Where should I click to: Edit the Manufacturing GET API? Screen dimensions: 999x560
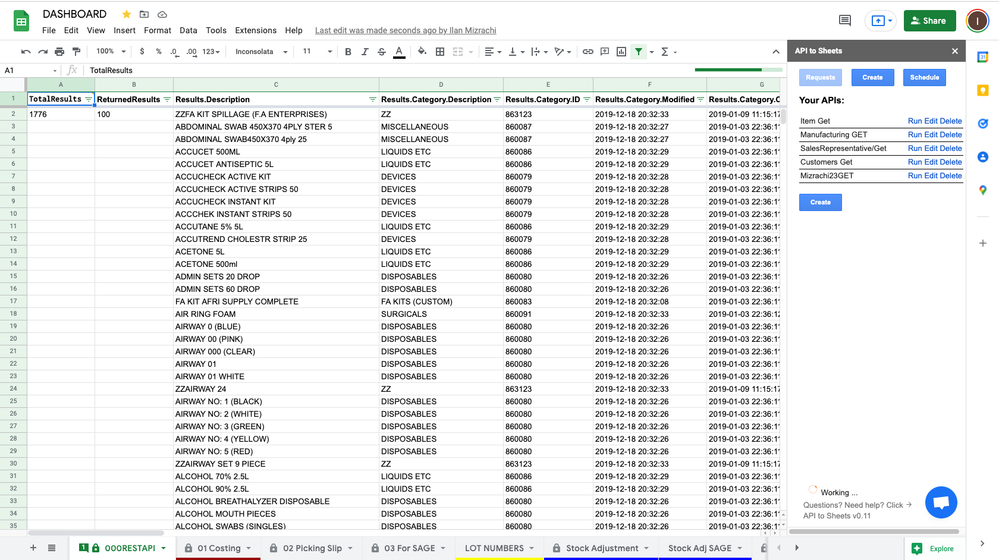click(931, 134)
